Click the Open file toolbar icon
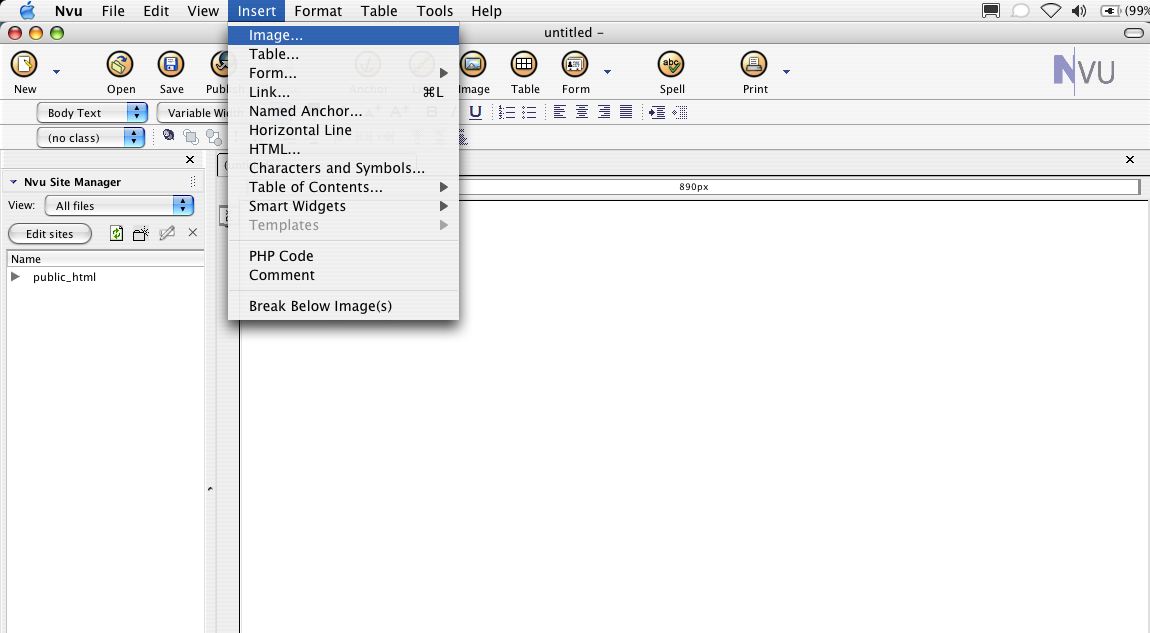This screenshot has height=633, width=1150. click(121, 66)
